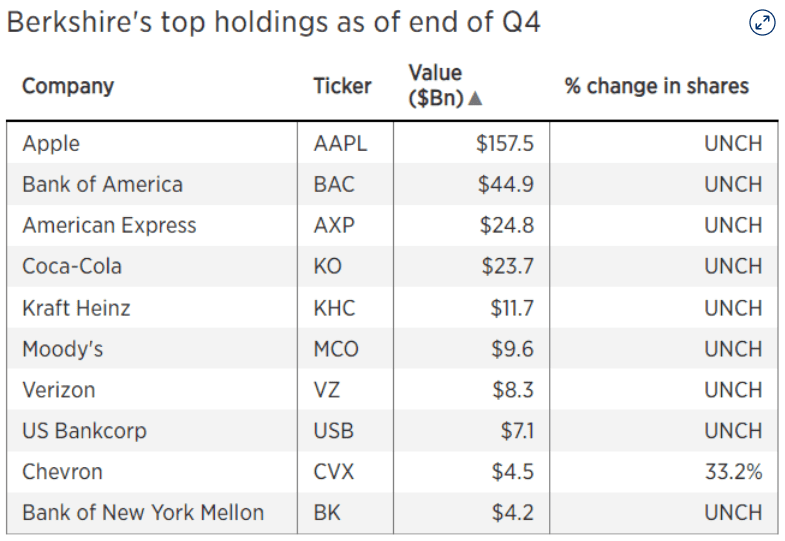Image resolution: width=785 pixels, height=541 pixels.
Task: Sort by % change in shares header
Action: 656,86
